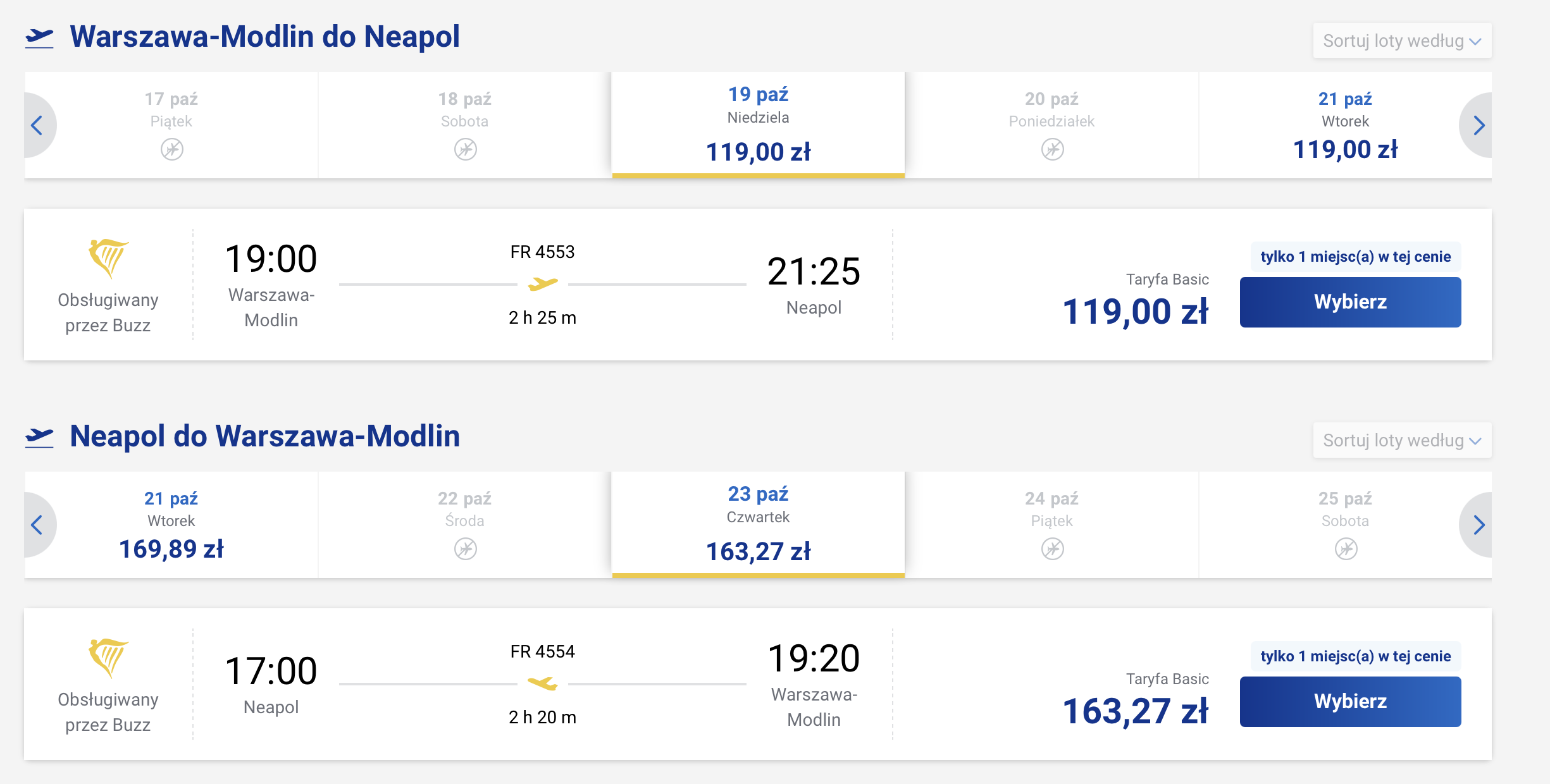Viewport: 1550px width, 784px height.
Task: Click no-flight icon under 20 paź Poniedziałek
Action: coord(1052,150)
